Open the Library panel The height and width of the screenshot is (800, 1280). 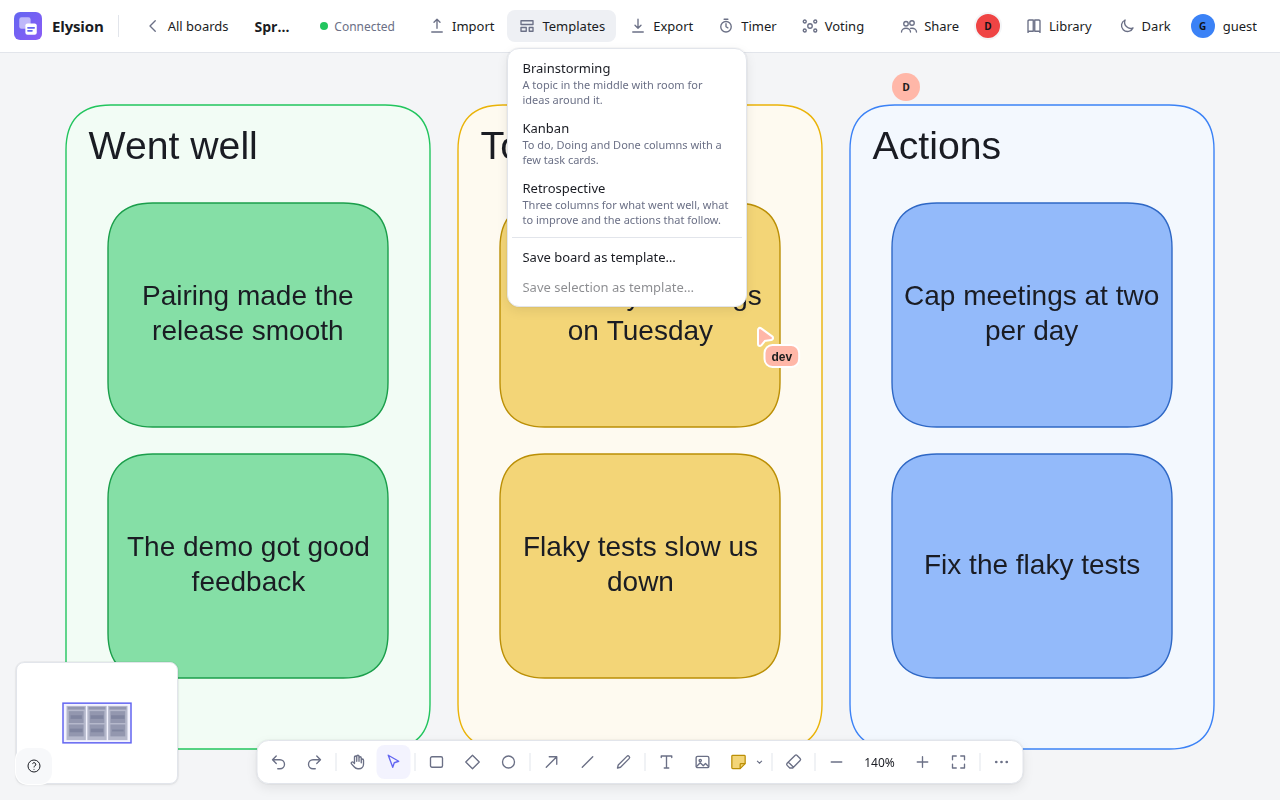click(x=1059, y=26)
